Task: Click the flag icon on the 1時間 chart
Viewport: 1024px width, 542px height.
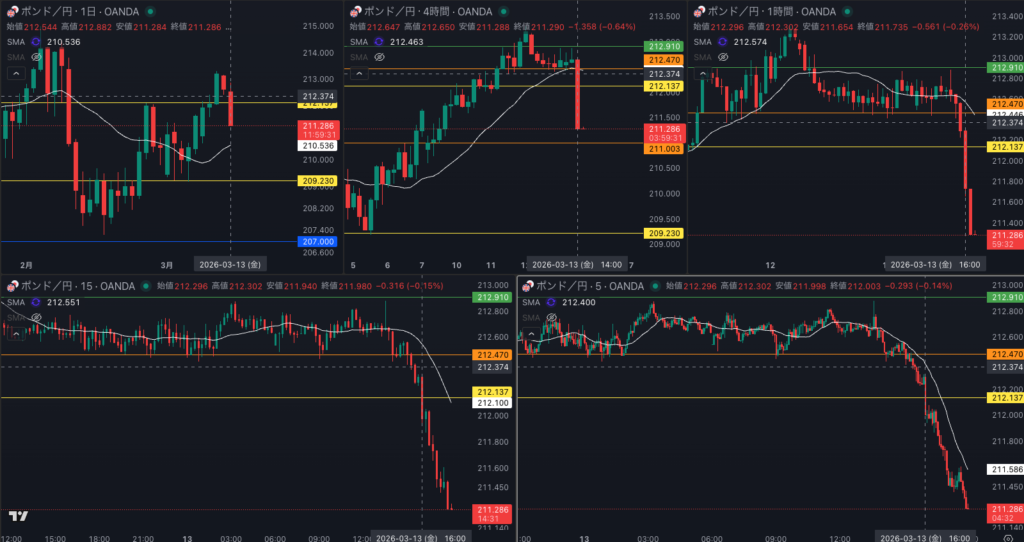Action: click(699, 11)
